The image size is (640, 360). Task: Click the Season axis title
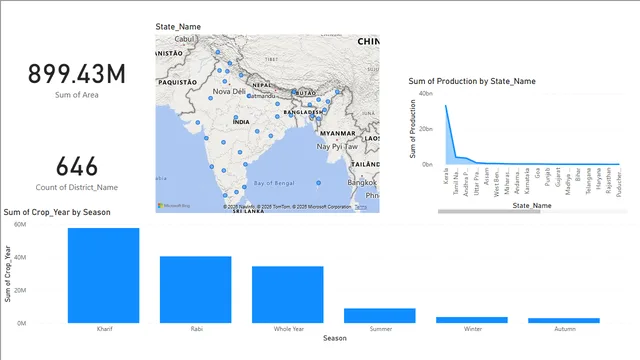pyautogui.click(x=335, y=338)
